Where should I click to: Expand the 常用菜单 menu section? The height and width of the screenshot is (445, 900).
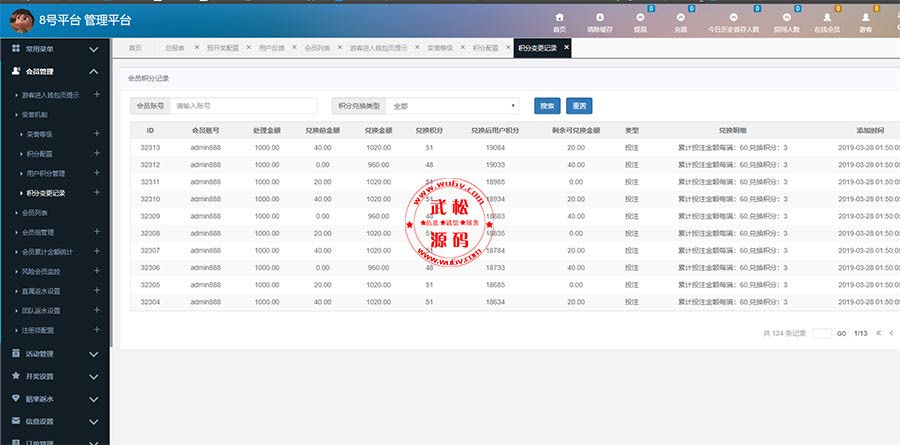click(x=55, y=49)
